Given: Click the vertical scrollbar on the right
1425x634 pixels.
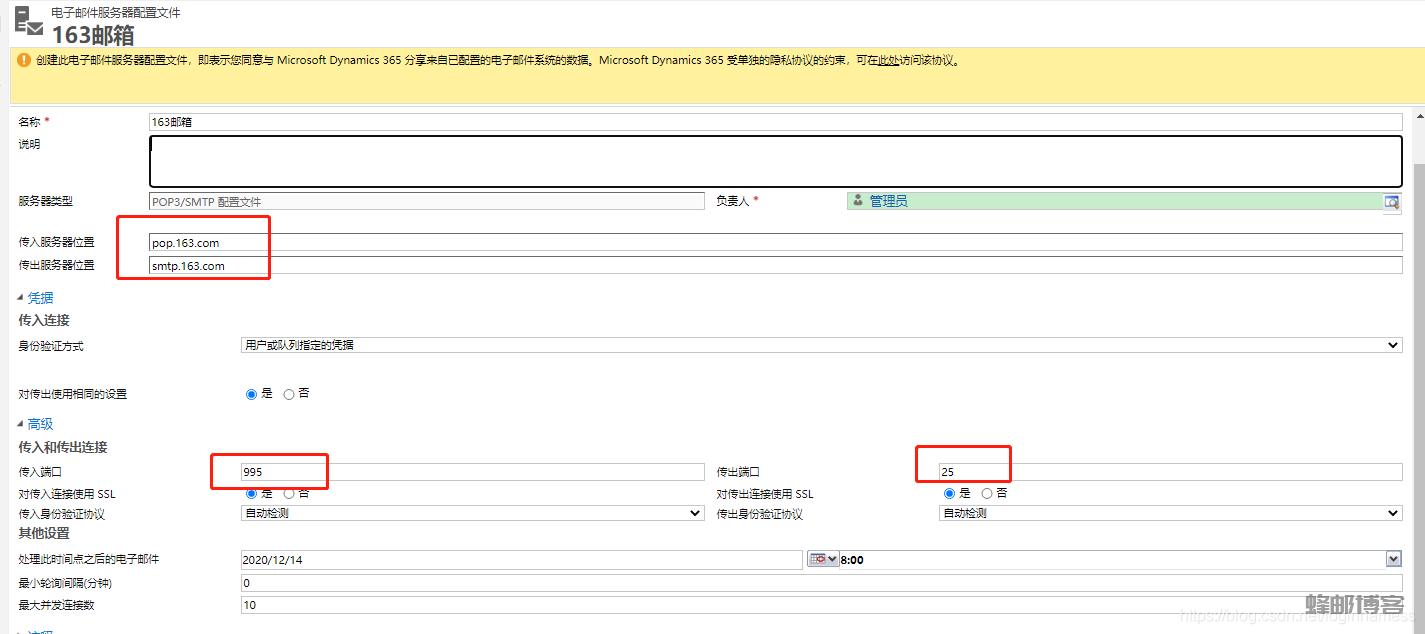Looking at the screenshot, I should 1417,300.
